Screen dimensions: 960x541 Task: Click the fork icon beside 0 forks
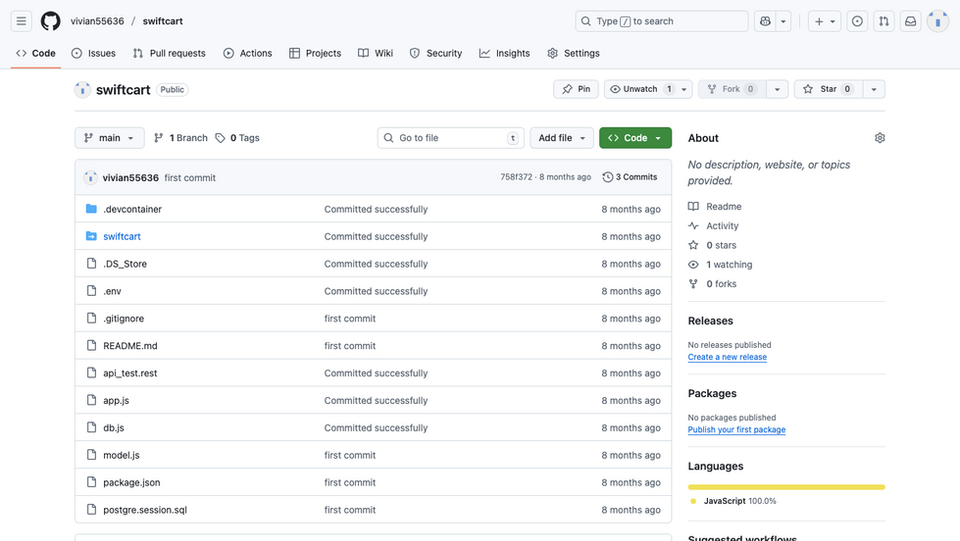pyautogui.click(x=693, y=284)
